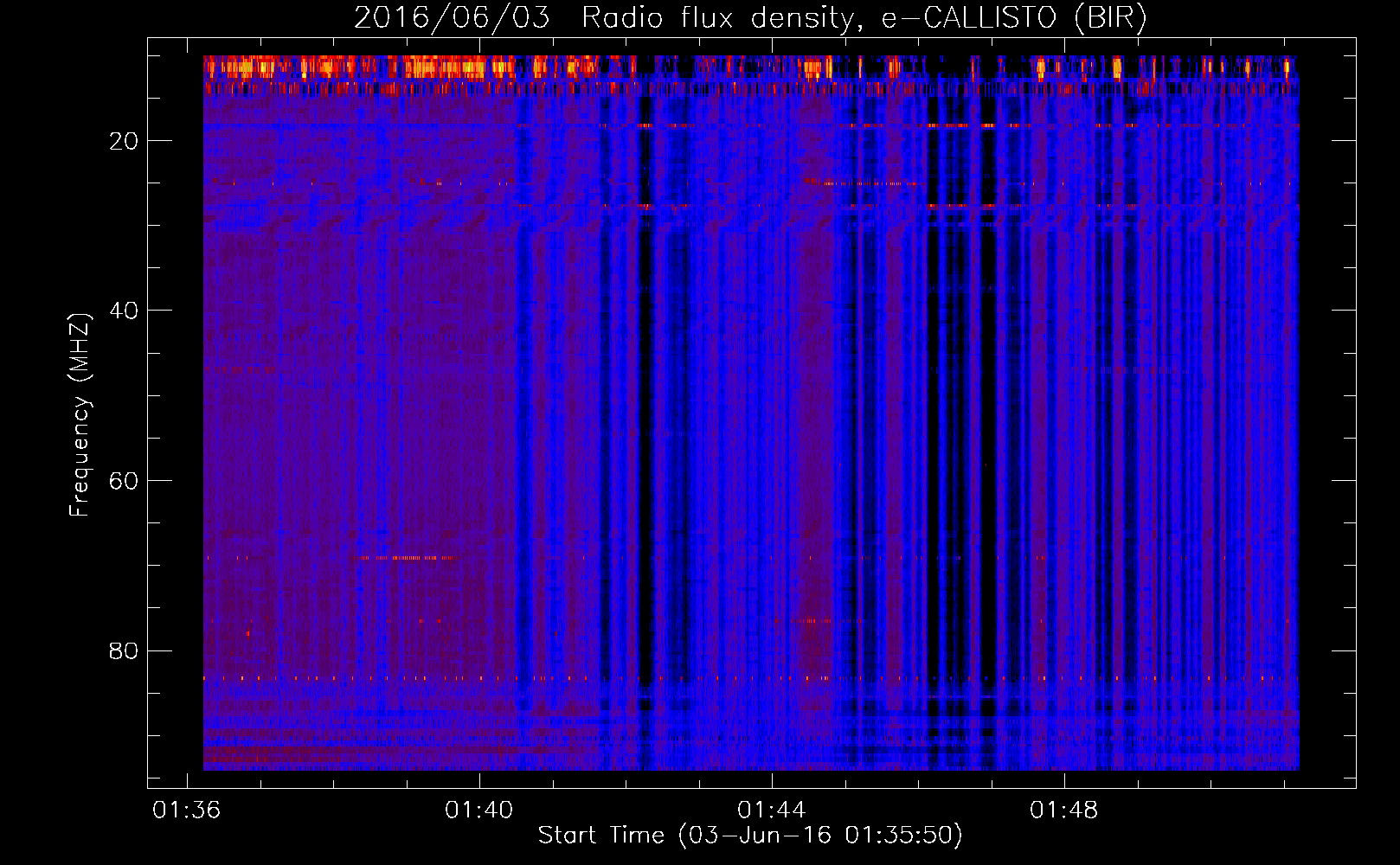Click the "Start Time (03-Jun-16 01:35:50)" label

(750, 836)
